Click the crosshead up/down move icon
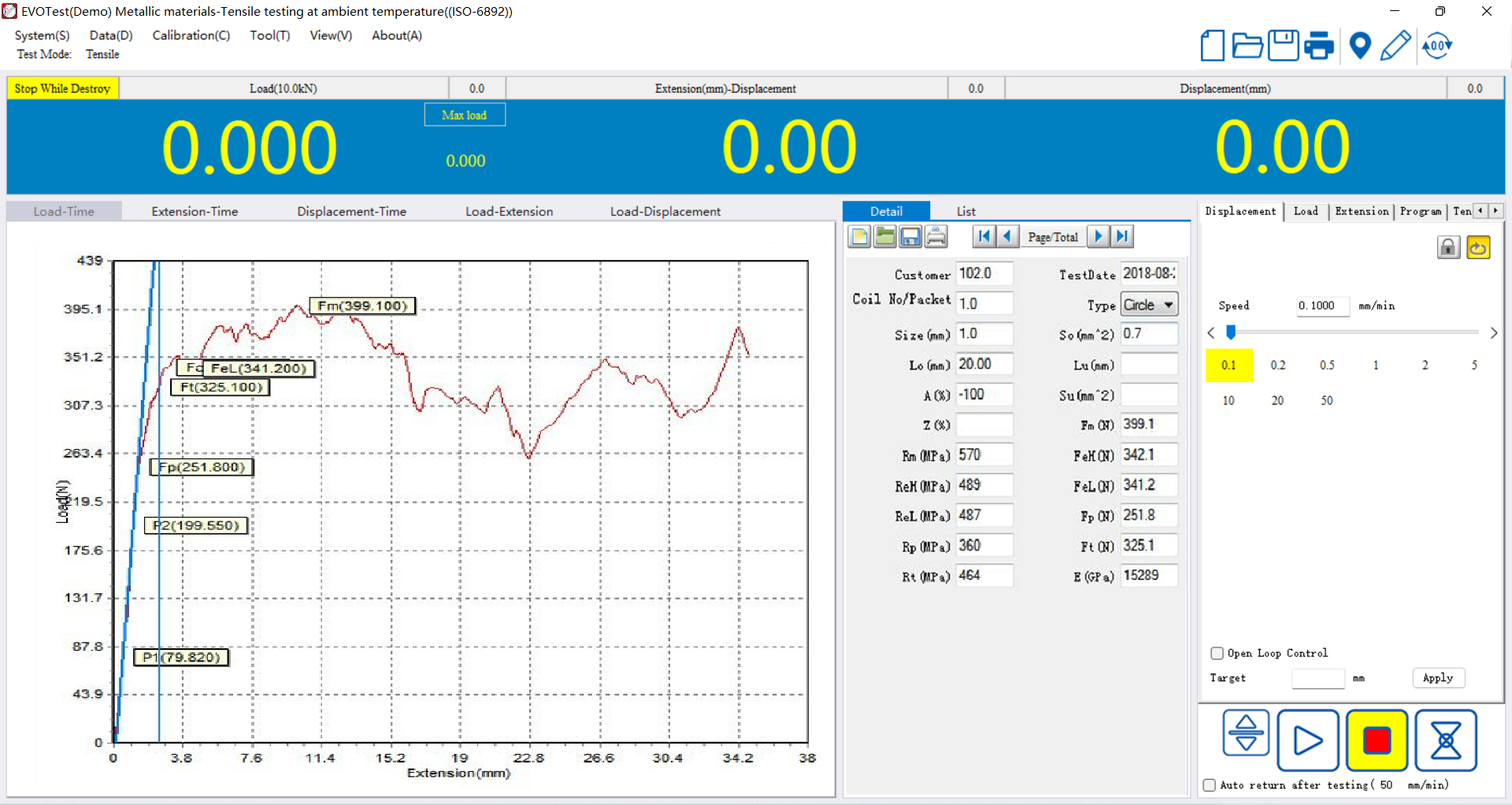1512x805 pixels. click(x=1246, y=733)
